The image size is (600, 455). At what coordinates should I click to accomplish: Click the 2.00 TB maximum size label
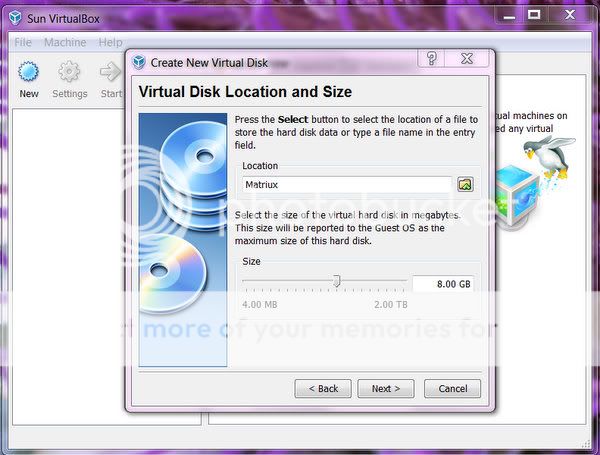[391, 305]
